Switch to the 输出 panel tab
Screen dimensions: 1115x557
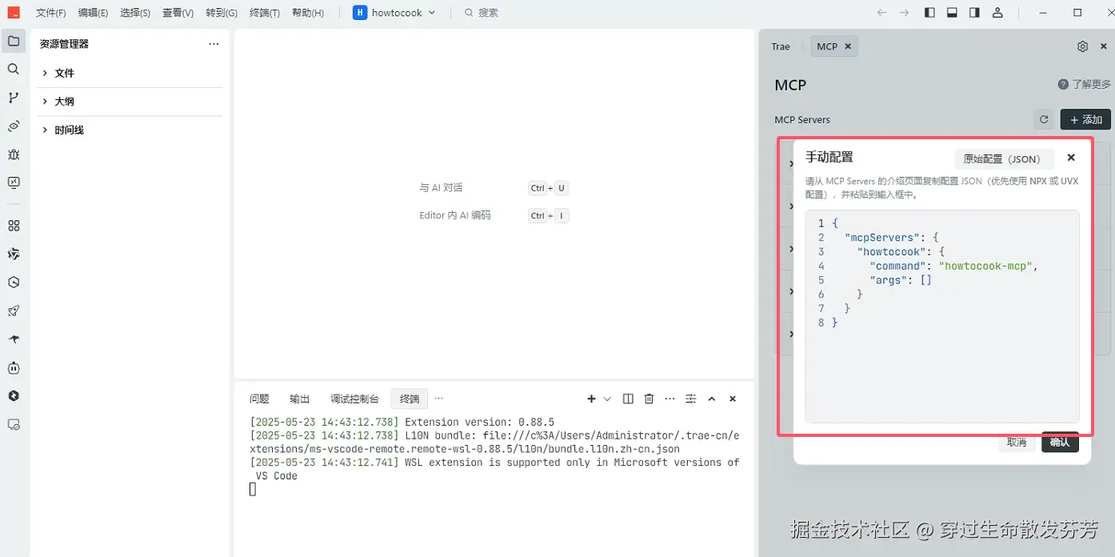point(299,399)
